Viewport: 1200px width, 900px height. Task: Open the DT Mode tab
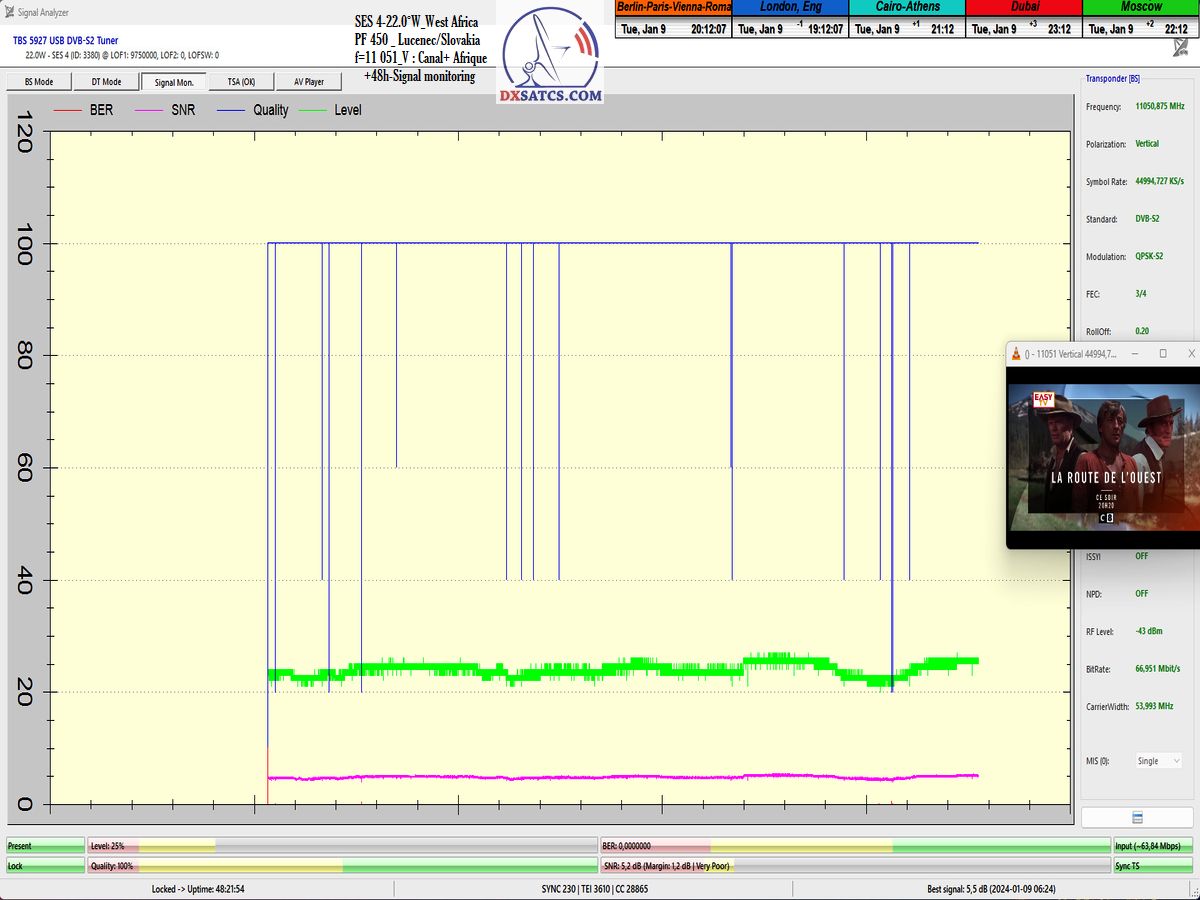105,82
